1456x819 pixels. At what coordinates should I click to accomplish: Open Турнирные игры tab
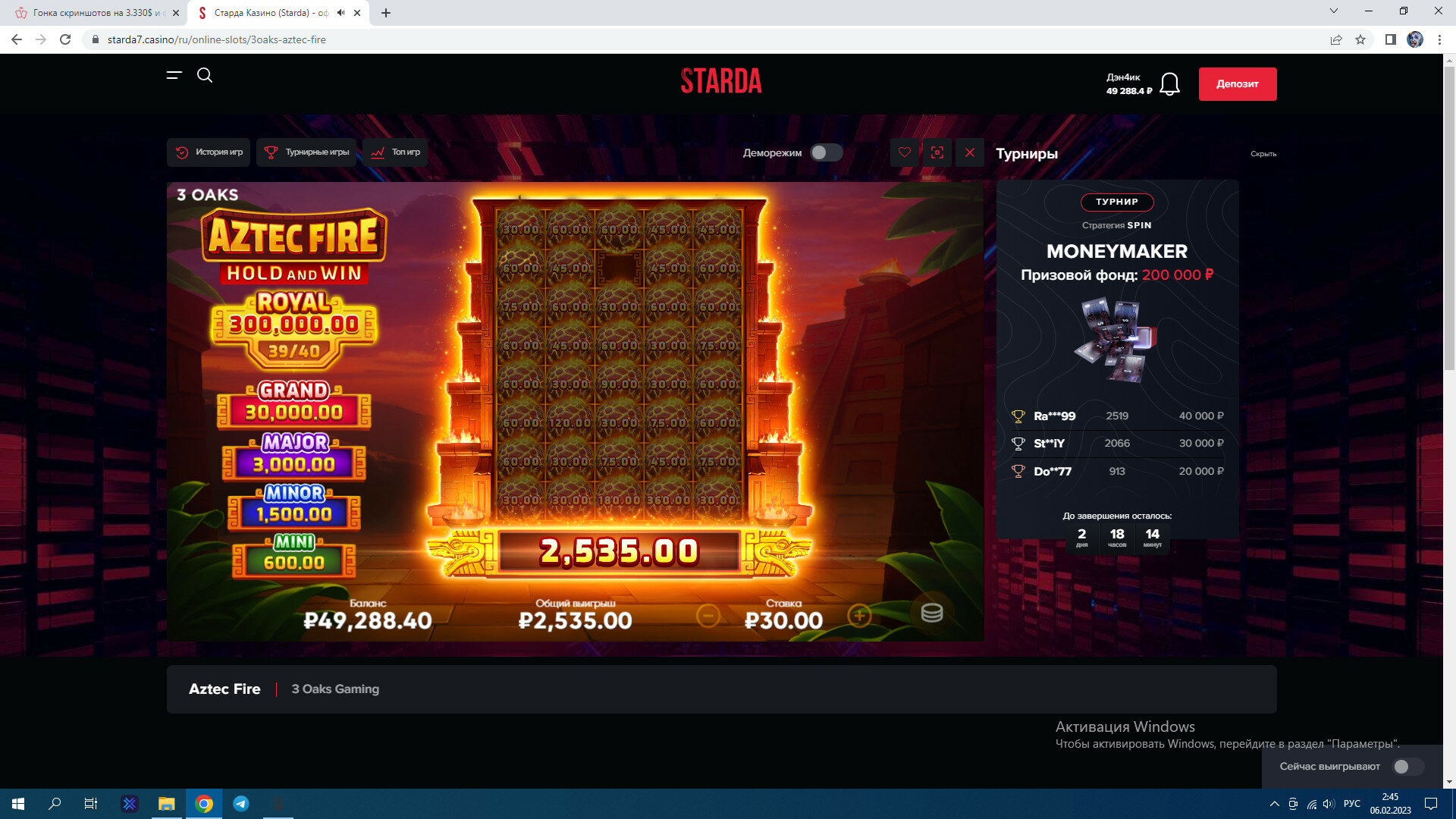[x=306, y=152]
